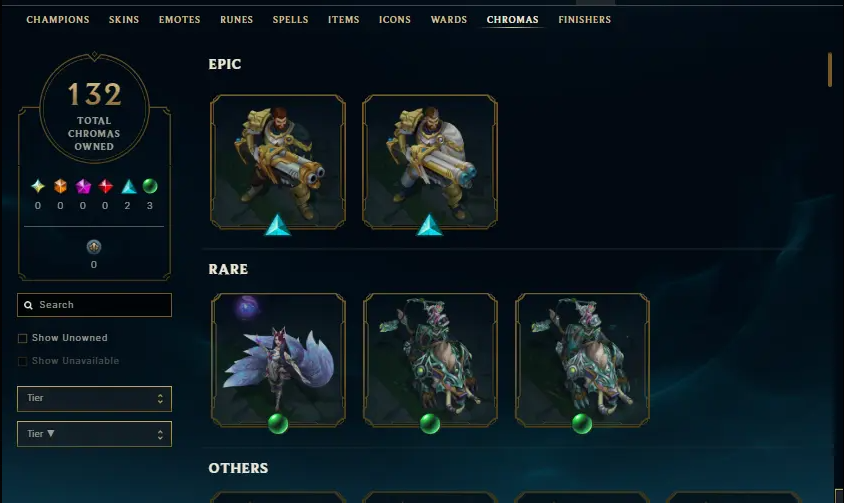The height and width of the screenshot is (503, 844).
Task: Expand the Tier descending sort dropdown
Action: pos(94,434)
